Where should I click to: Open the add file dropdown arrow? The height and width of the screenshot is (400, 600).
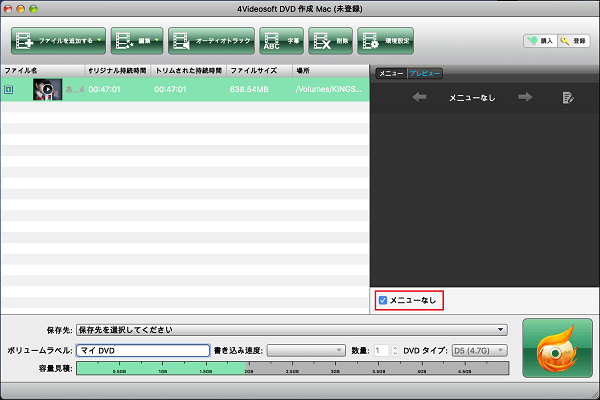coord(99,40)
